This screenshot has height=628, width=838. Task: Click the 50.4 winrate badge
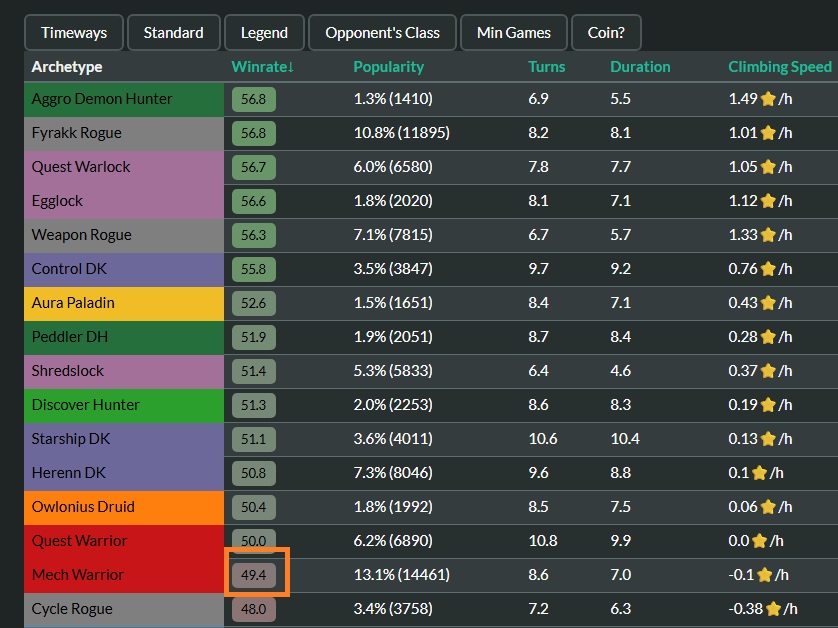click(x=254, y=507)
